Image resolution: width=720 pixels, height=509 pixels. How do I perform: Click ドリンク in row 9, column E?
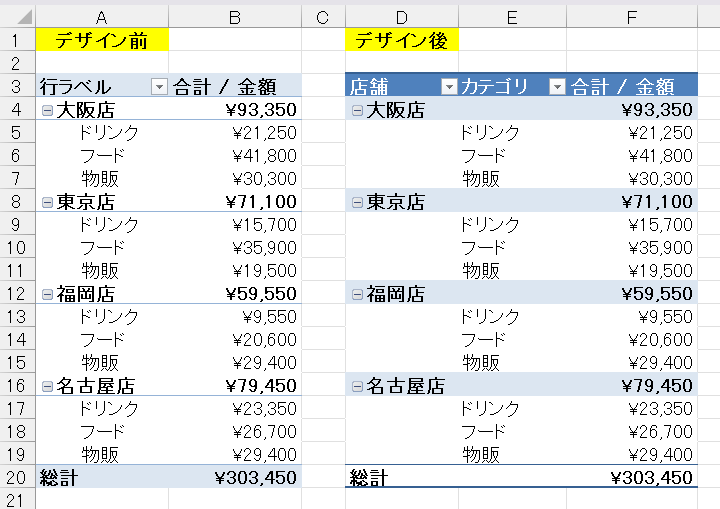click(489, 225)
